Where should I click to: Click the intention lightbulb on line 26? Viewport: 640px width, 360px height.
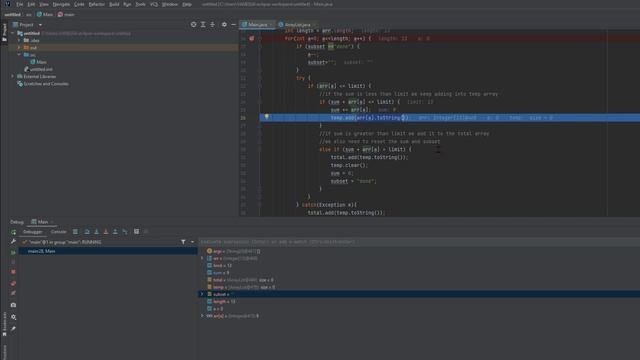tap(267, 117)
